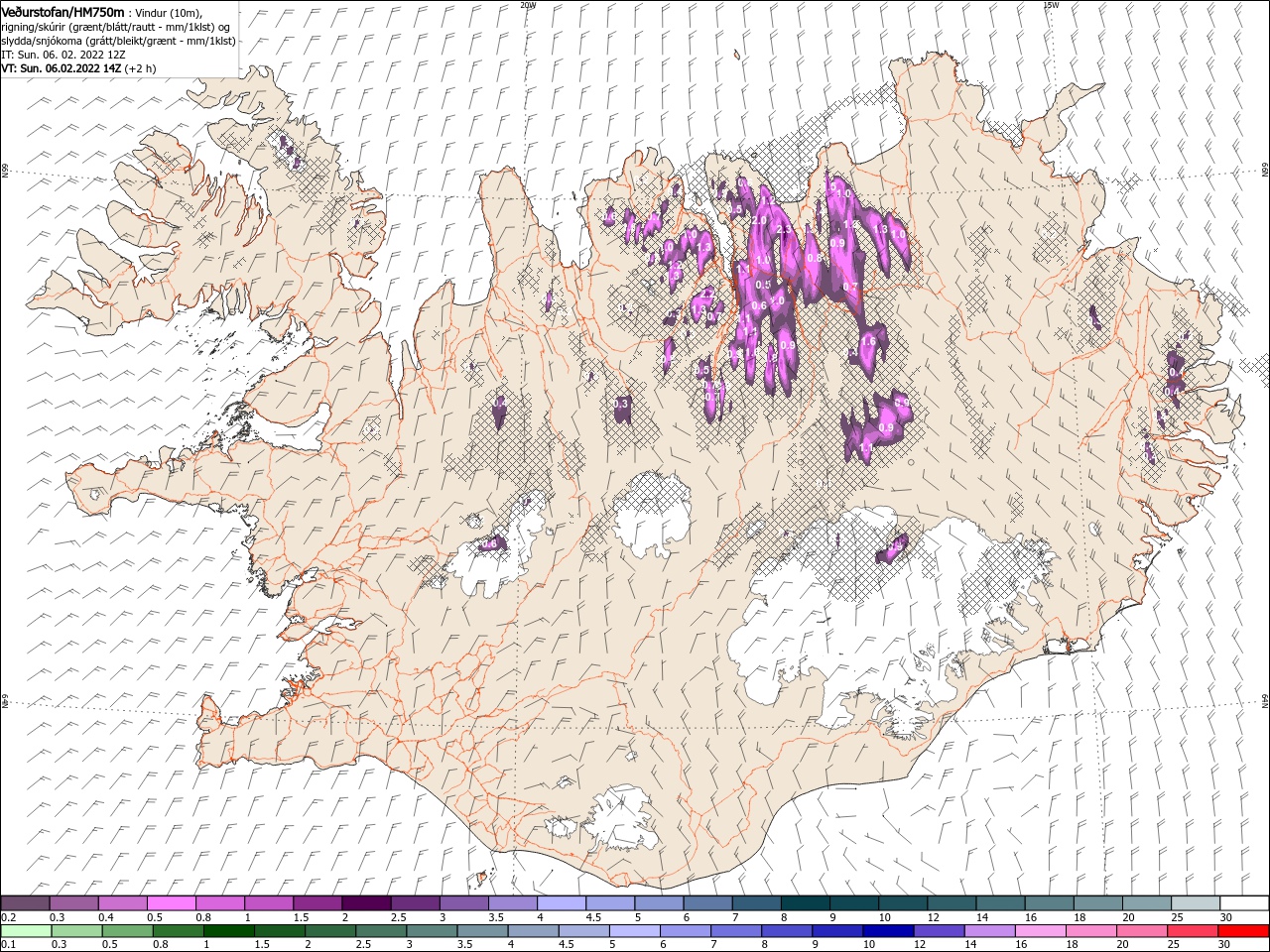This screenshot has height=952, width=1270.
Task: Click the white swatch after 30, upper legend
Action: tap(1243, 903)
